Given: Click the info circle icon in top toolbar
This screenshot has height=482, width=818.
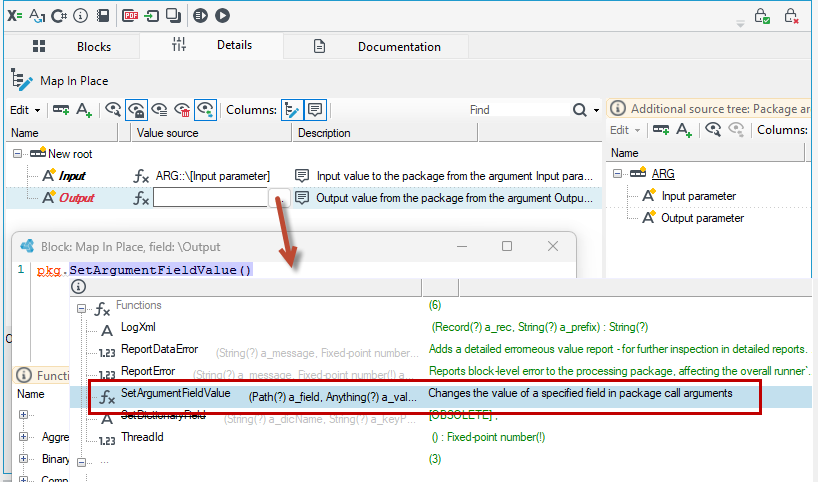Looking at the screenshot, I should click(x=80, y=16).
